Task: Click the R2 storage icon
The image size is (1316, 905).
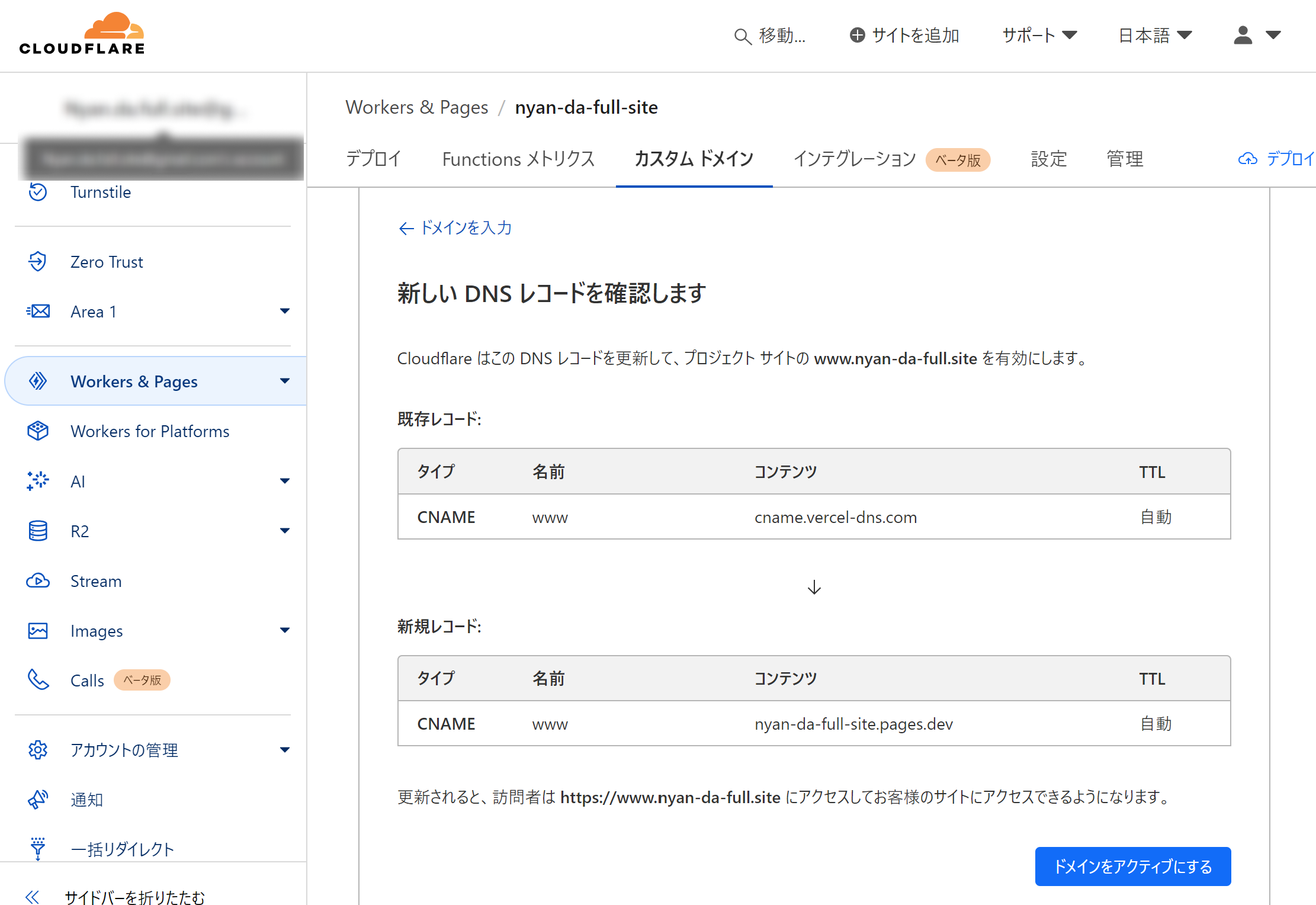Action: (x=36, y=530)
